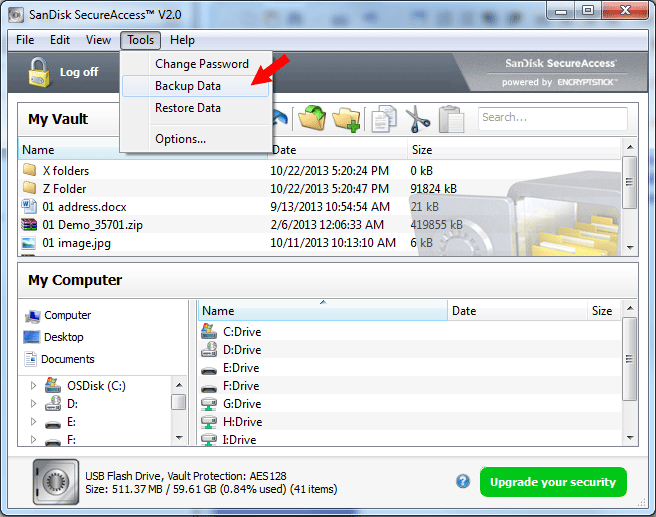Click the 419855 kB size value
The width and height of the screenshot is (656, 517).
coord(436,225)
